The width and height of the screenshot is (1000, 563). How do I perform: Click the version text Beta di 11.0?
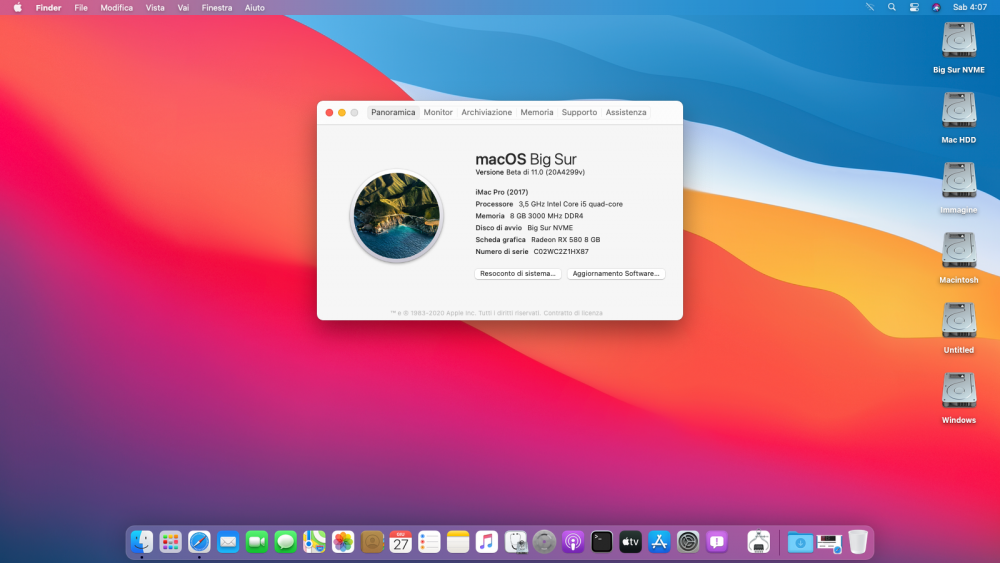530,172
